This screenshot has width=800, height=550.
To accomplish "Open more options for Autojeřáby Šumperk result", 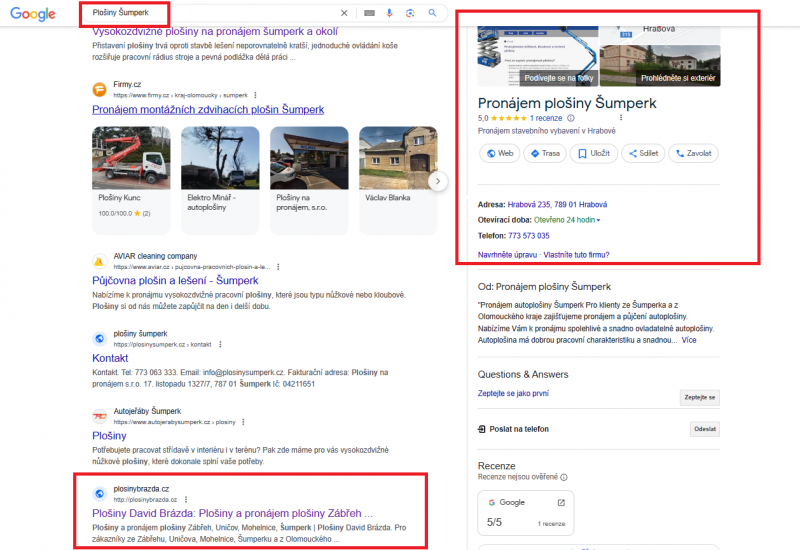I will coord(243,422).
